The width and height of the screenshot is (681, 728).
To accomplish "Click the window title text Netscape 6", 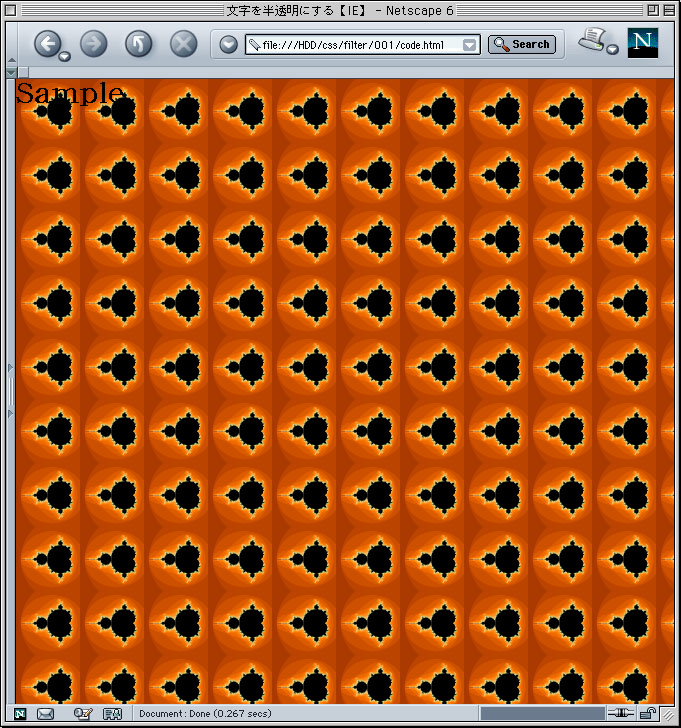I will pyautogui.click(x=420, y=11).
